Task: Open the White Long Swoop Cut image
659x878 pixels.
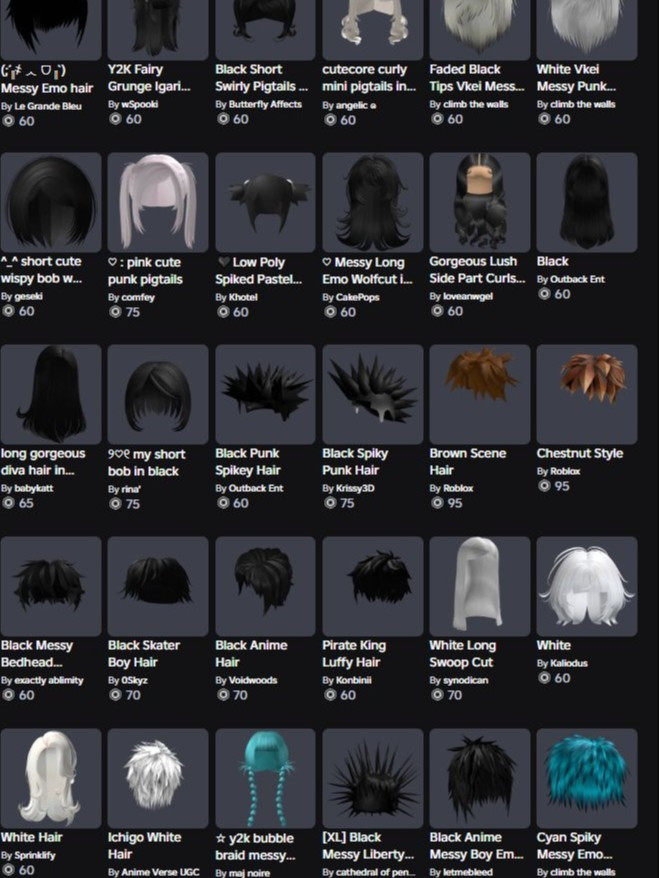Action: pyautogui.click(x=480, y=586)
